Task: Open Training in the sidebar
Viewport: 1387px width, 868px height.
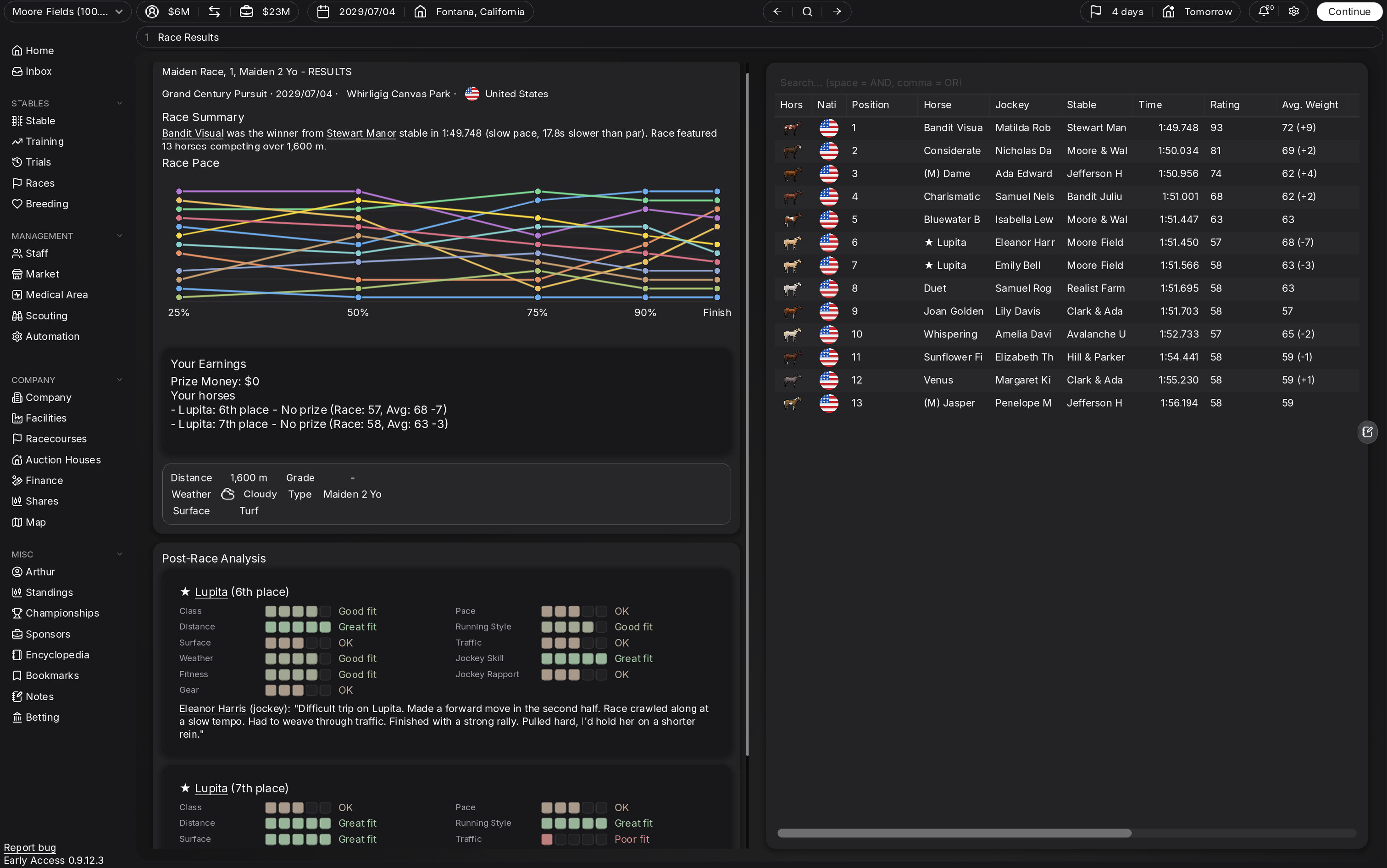Action: tap(38, 141)
